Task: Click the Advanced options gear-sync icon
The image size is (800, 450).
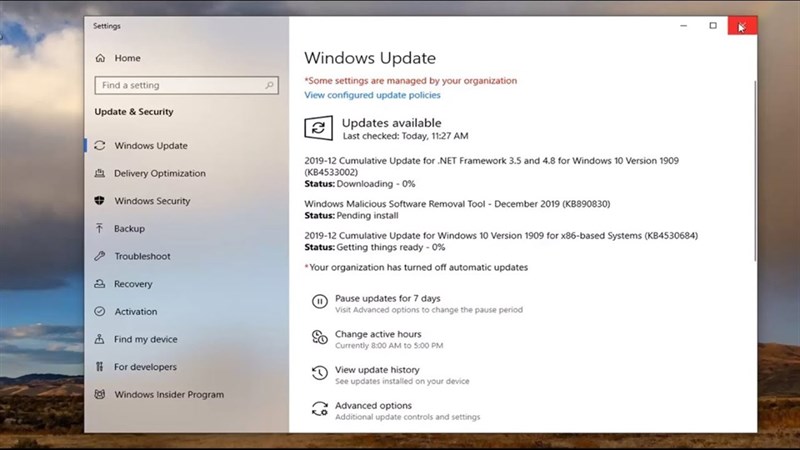Action: (319, 409)
